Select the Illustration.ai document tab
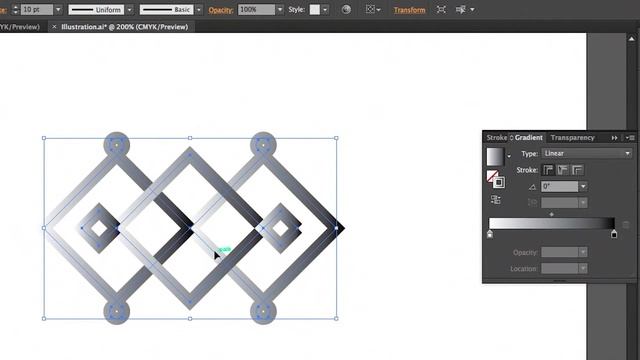This screenshot has width=640, height=360. click(x=124, y=27)
